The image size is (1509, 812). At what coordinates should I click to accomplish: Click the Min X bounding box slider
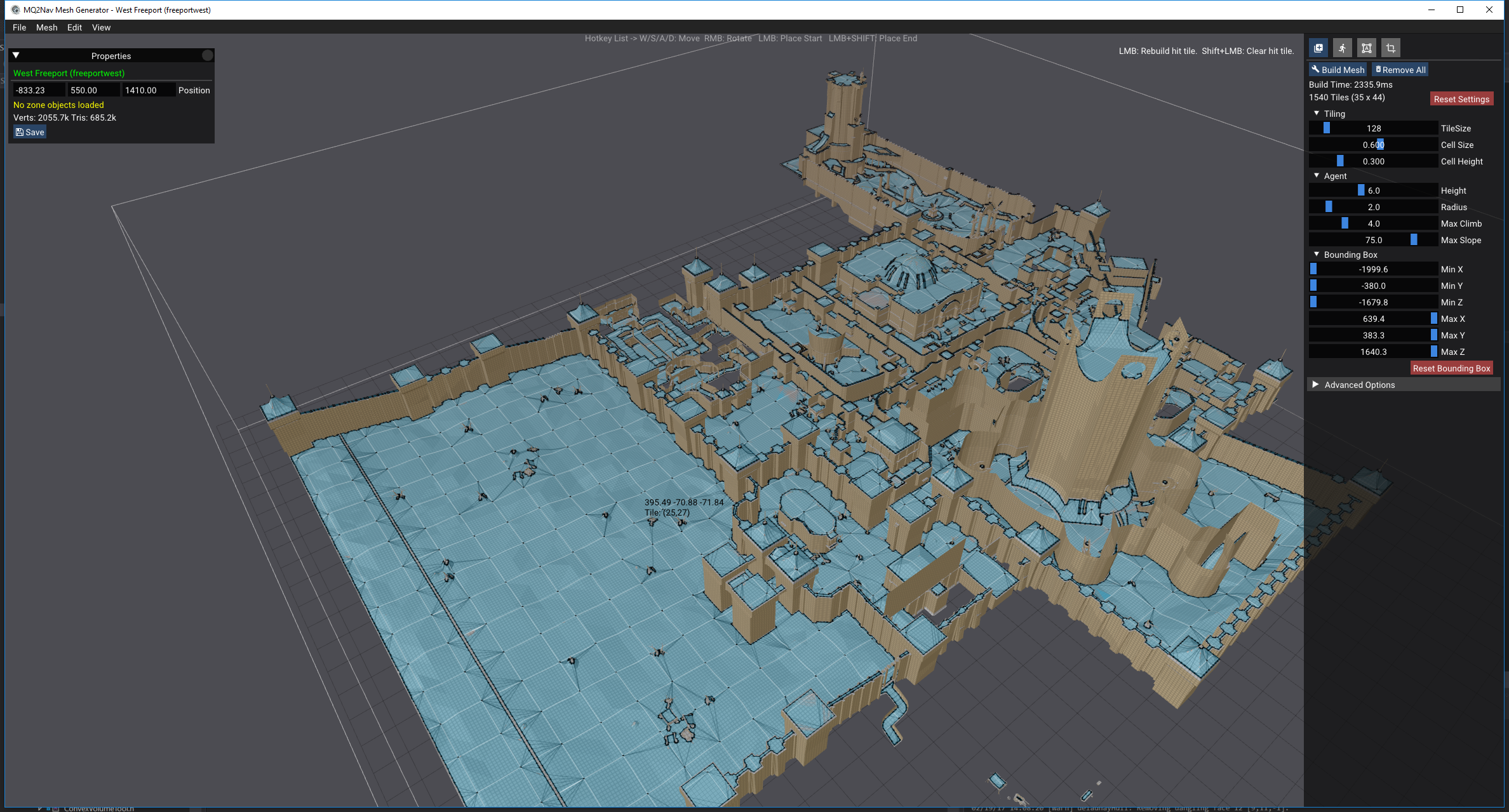[x=1373, y=269]
